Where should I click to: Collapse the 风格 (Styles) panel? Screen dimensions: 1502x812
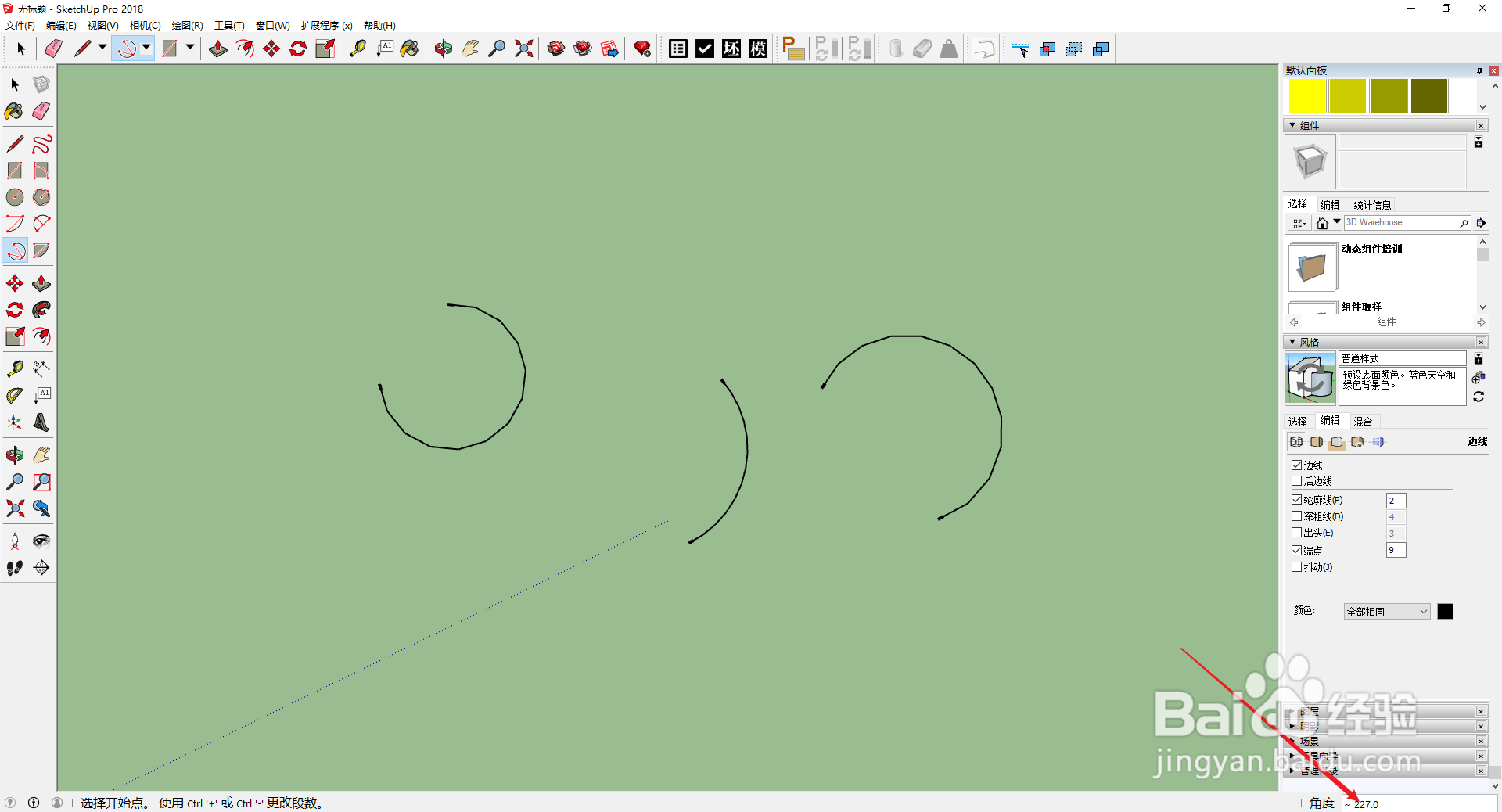point(1292,342)
